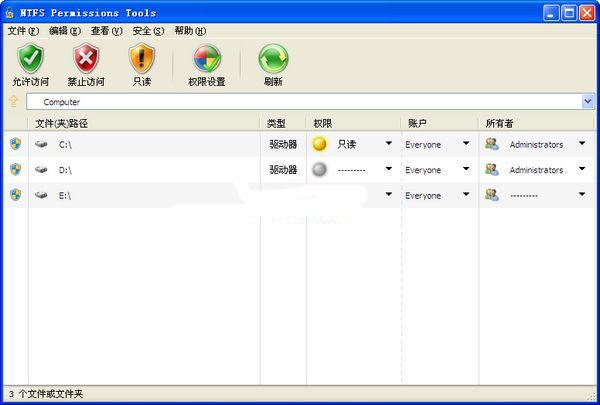This screenshot has height=405, width=600.
Task: Open account dropdown arrow for E:\ row
Action: (x=466, y=194)
